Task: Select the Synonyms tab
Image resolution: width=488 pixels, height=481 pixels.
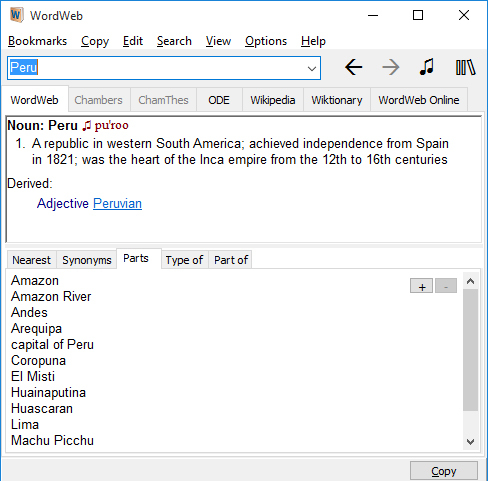Action: click(x=87, y=260)
